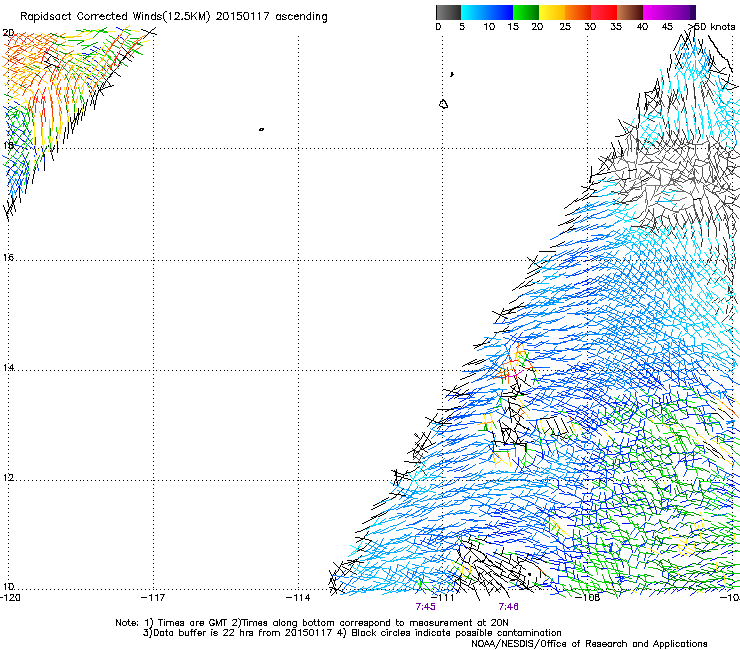Click the '>50 knots' legend label
The height and width of the screenshot is (650, 740).
point(711,27)
